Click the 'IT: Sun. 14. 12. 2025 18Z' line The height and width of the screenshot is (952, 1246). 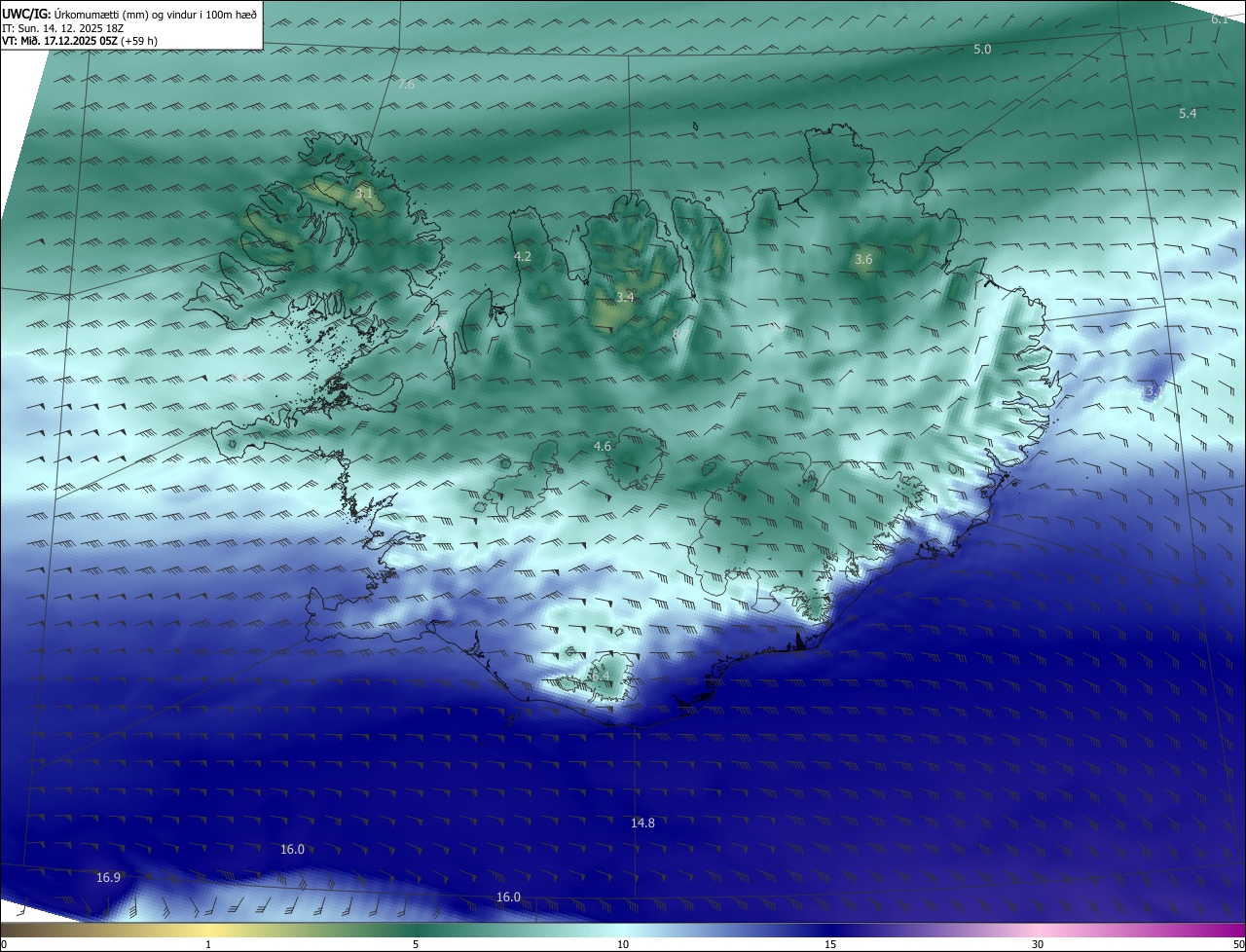tap(63, 27)
